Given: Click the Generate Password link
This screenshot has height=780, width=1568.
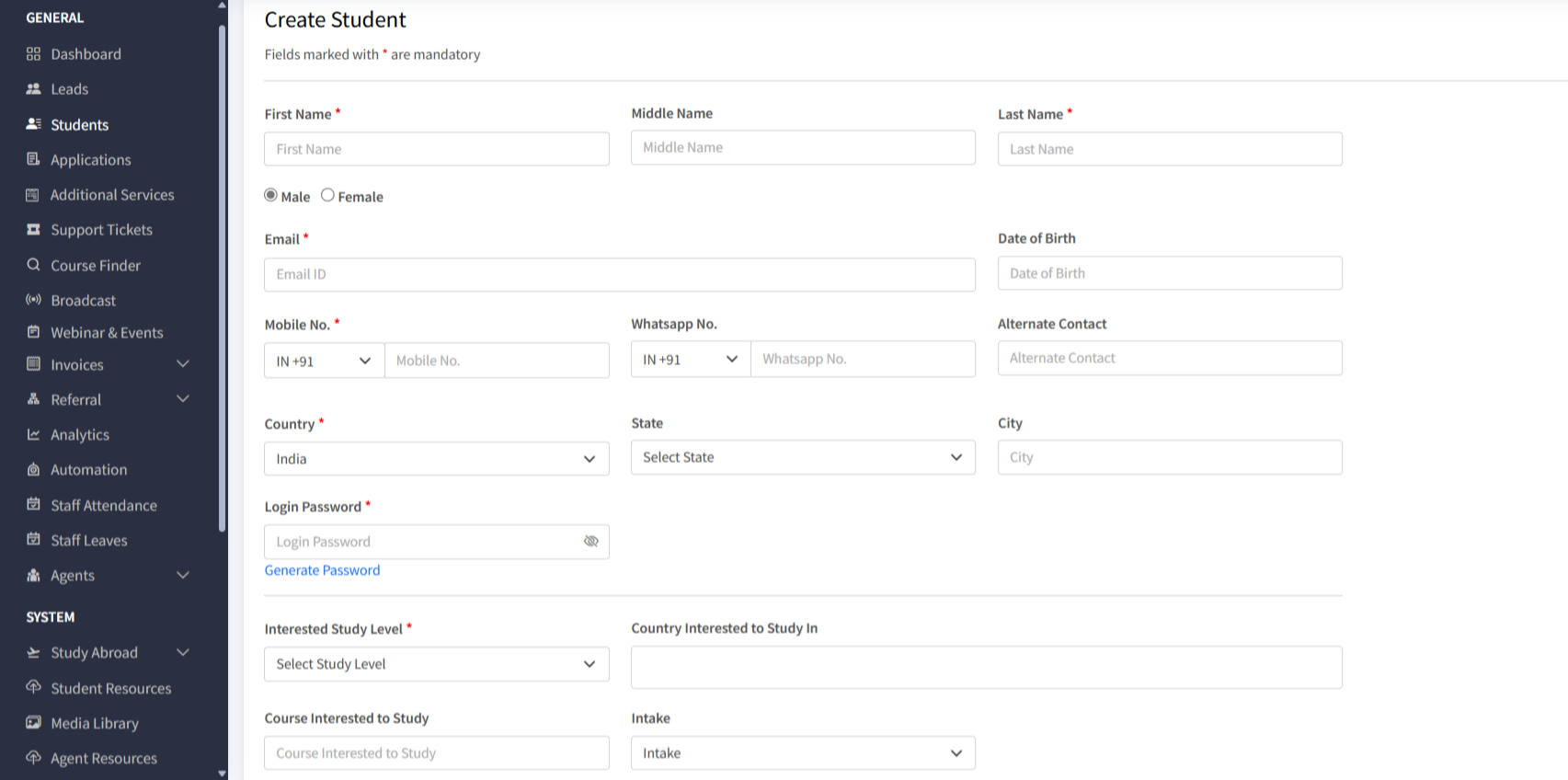Looking at the screenshot, I should click(x=322, y=570).
